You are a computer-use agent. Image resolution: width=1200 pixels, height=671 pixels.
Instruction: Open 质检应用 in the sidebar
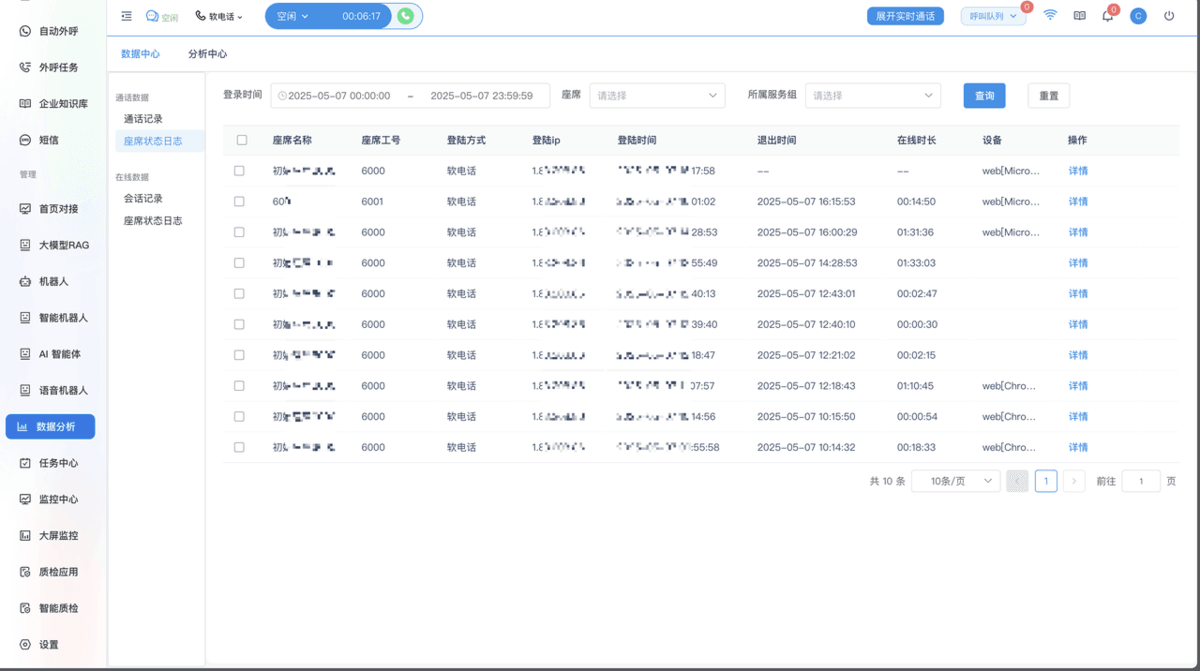pyautogui.click(x=50, y=572)
